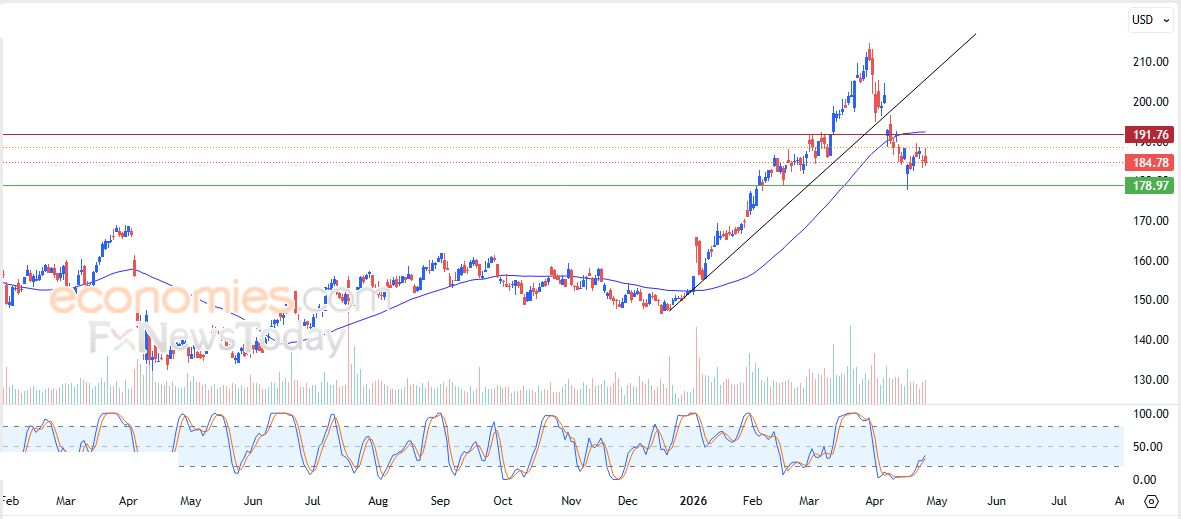Click the 2026 year label on time axis

coord(692,500)
